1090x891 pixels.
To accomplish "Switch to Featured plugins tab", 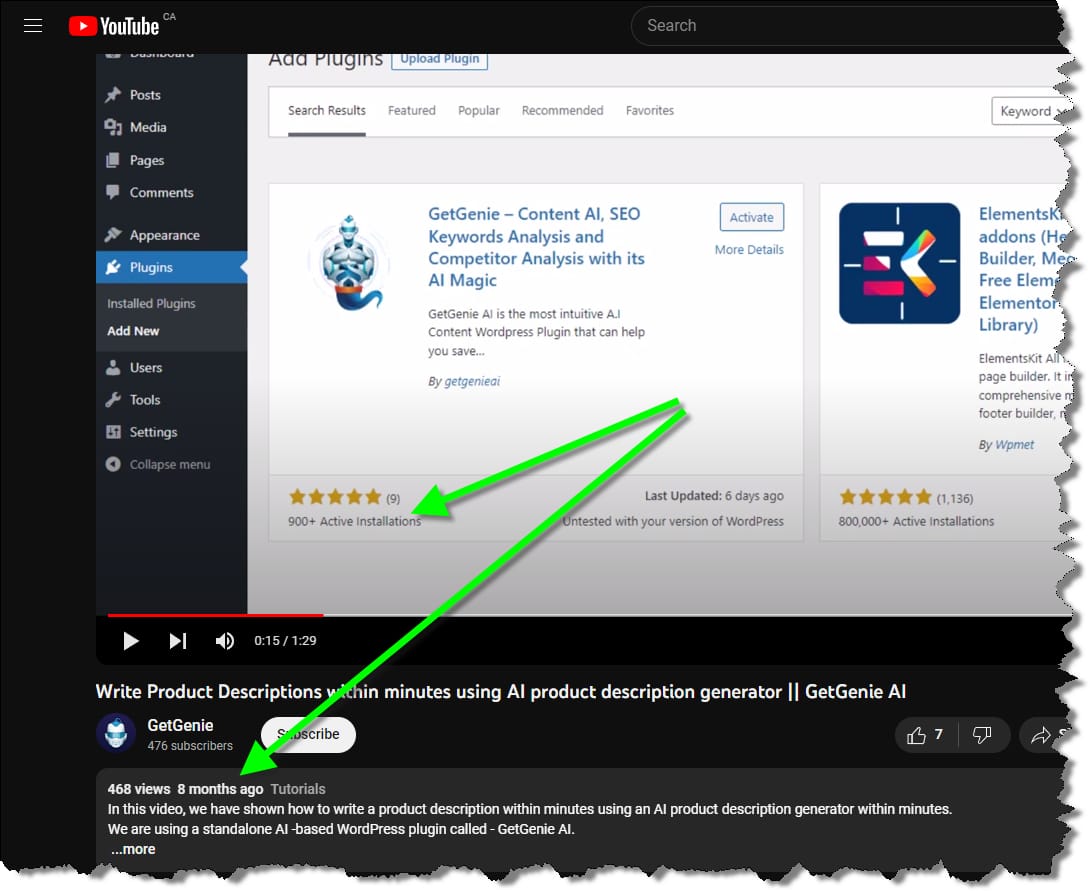I will click(x=412, y=111).
